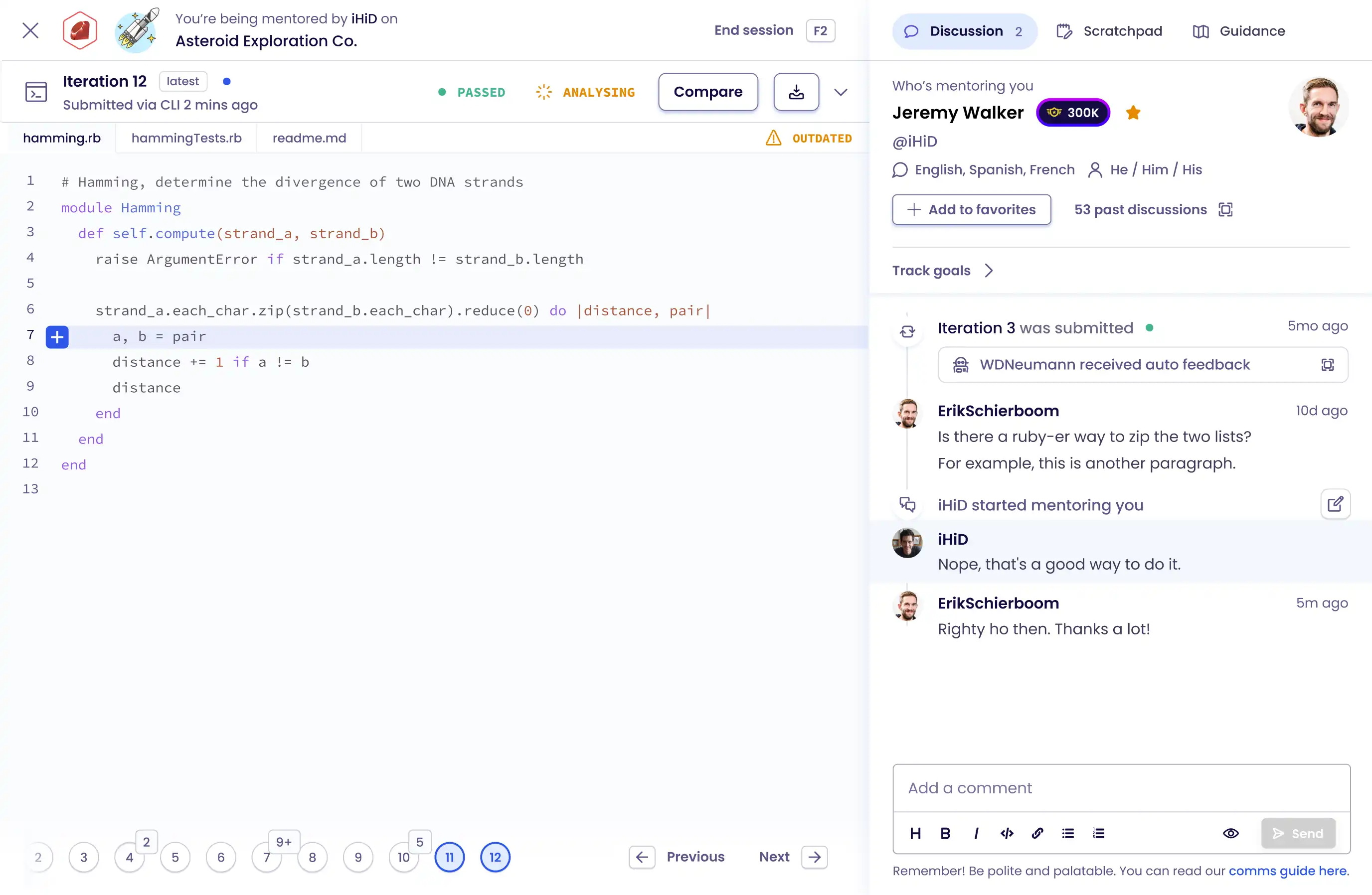This screenshot has width=1372, height=895.
Task: Insert code block in comment editor
Action: [1007, 833]
